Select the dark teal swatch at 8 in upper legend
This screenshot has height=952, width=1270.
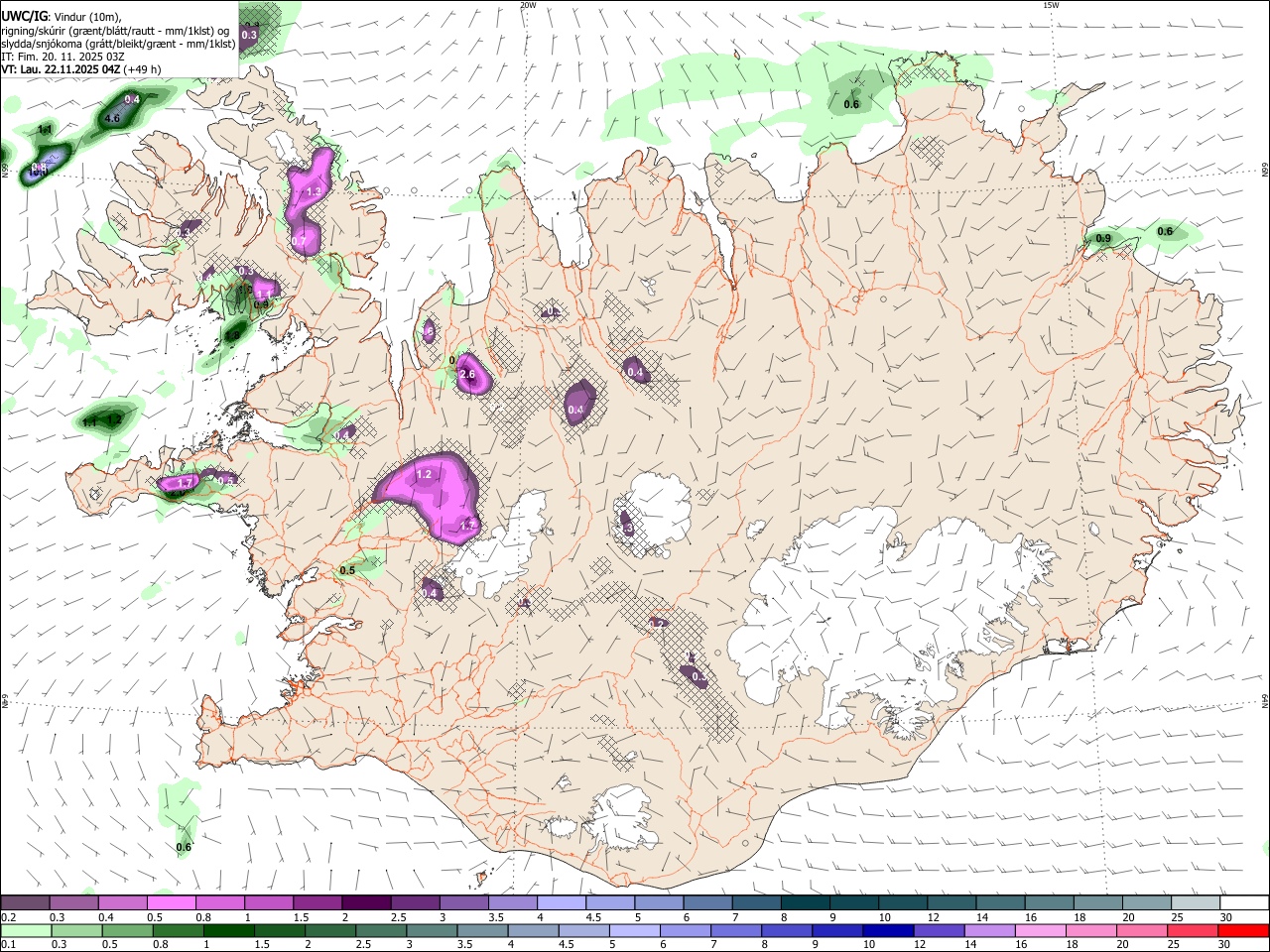[806, 902]
